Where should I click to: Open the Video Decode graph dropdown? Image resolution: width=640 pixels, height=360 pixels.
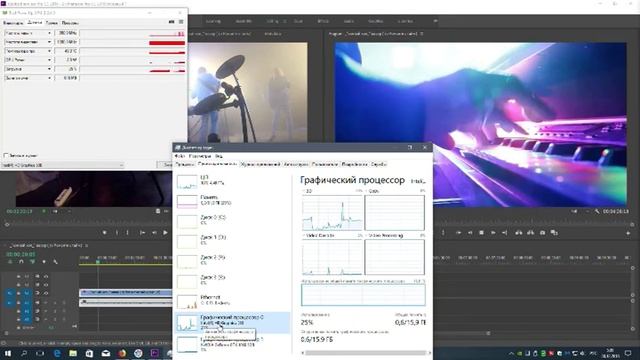click(303, 236)
